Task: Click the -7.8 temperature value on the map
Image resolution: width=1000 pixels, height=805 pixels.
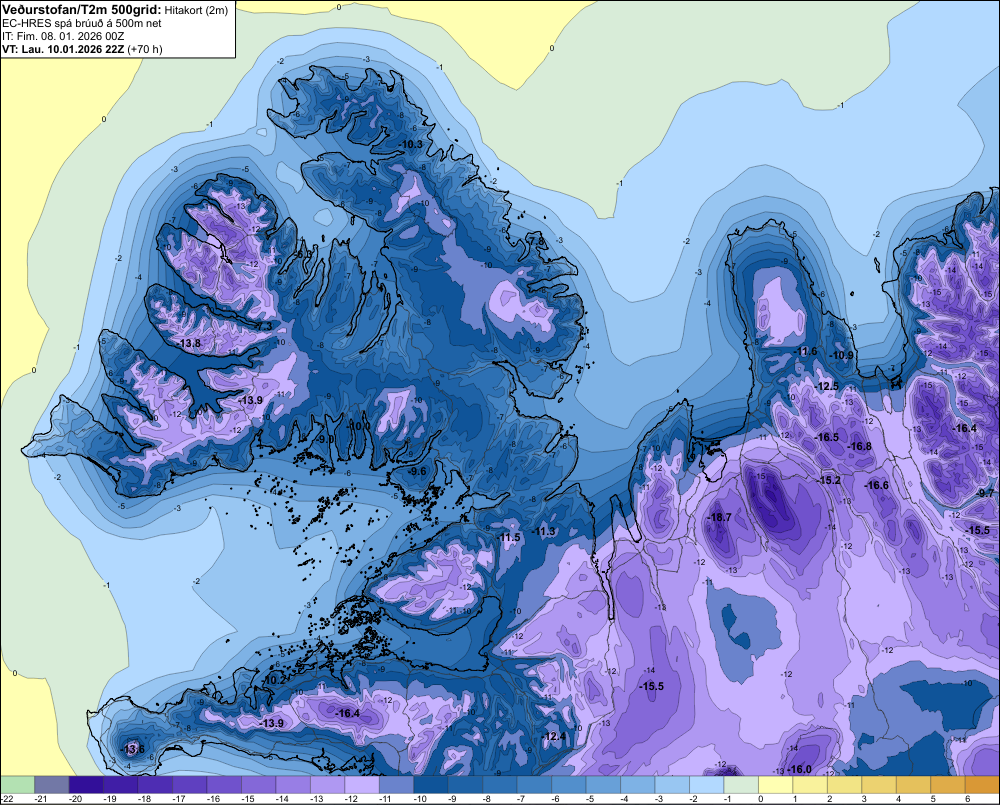Action: pyautogui.click(x=536, y=241)
